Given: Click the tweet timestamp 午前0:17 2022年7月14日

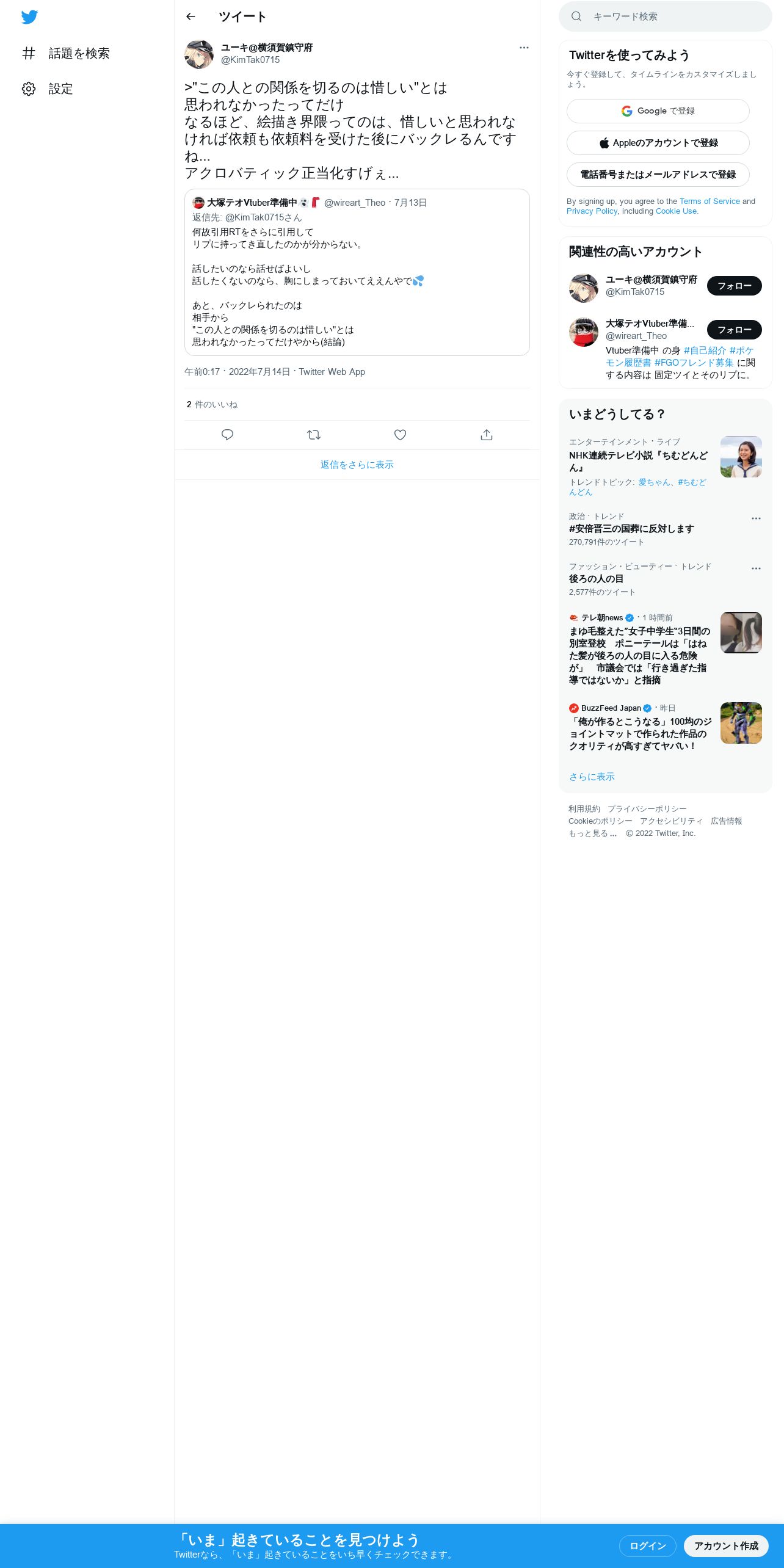Looking at the screenshot, I should [237, 372].
